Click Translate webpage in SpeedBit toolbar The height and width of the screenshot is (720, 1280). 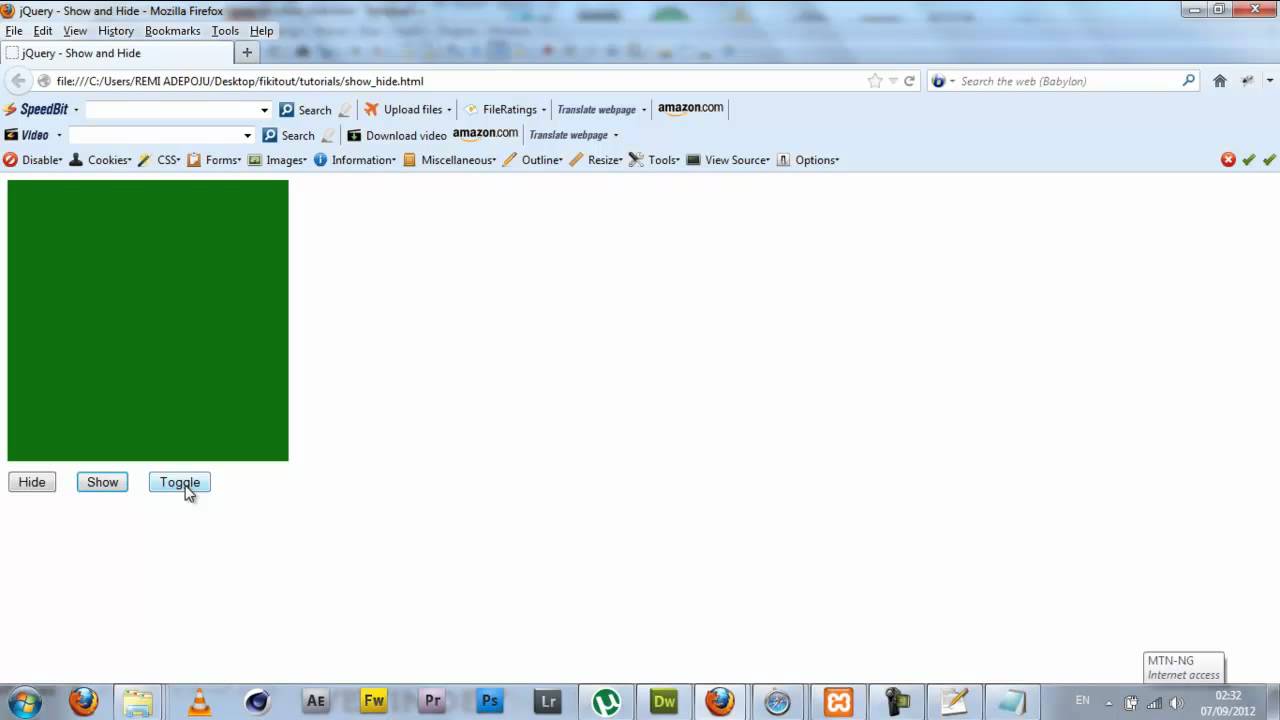[597, 110]
